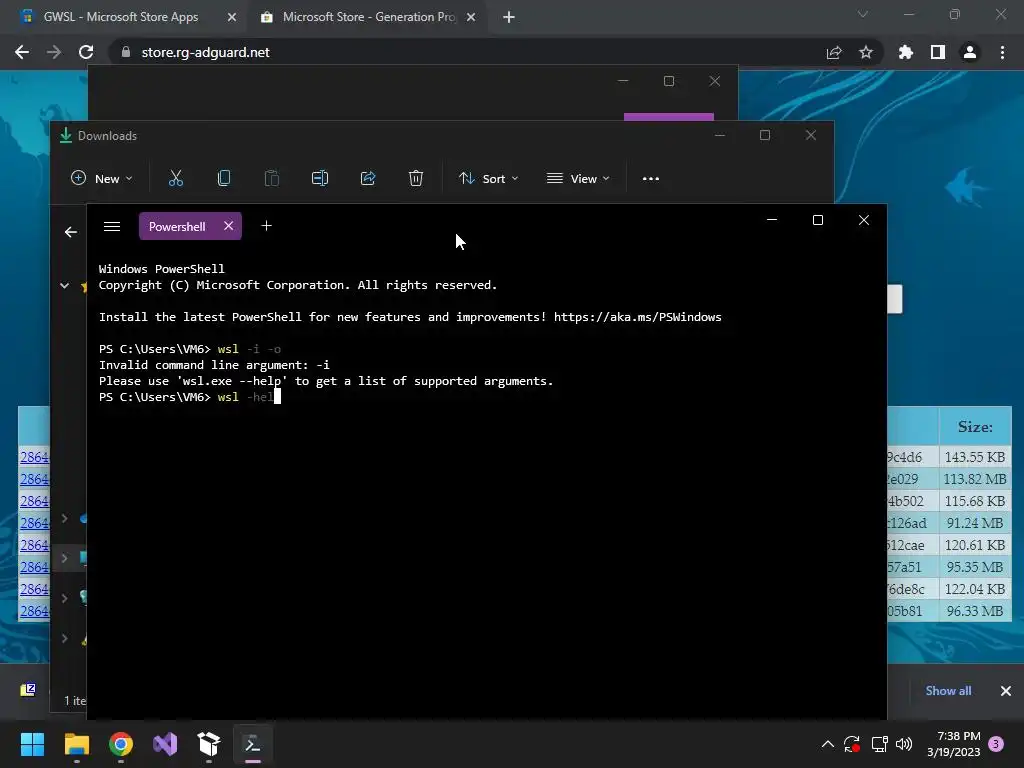Image resolution: width=1024 pixels, height=768 pixels.
Task: Switch to Microsoft Store - Generation tab
Action: pos(369,17)
